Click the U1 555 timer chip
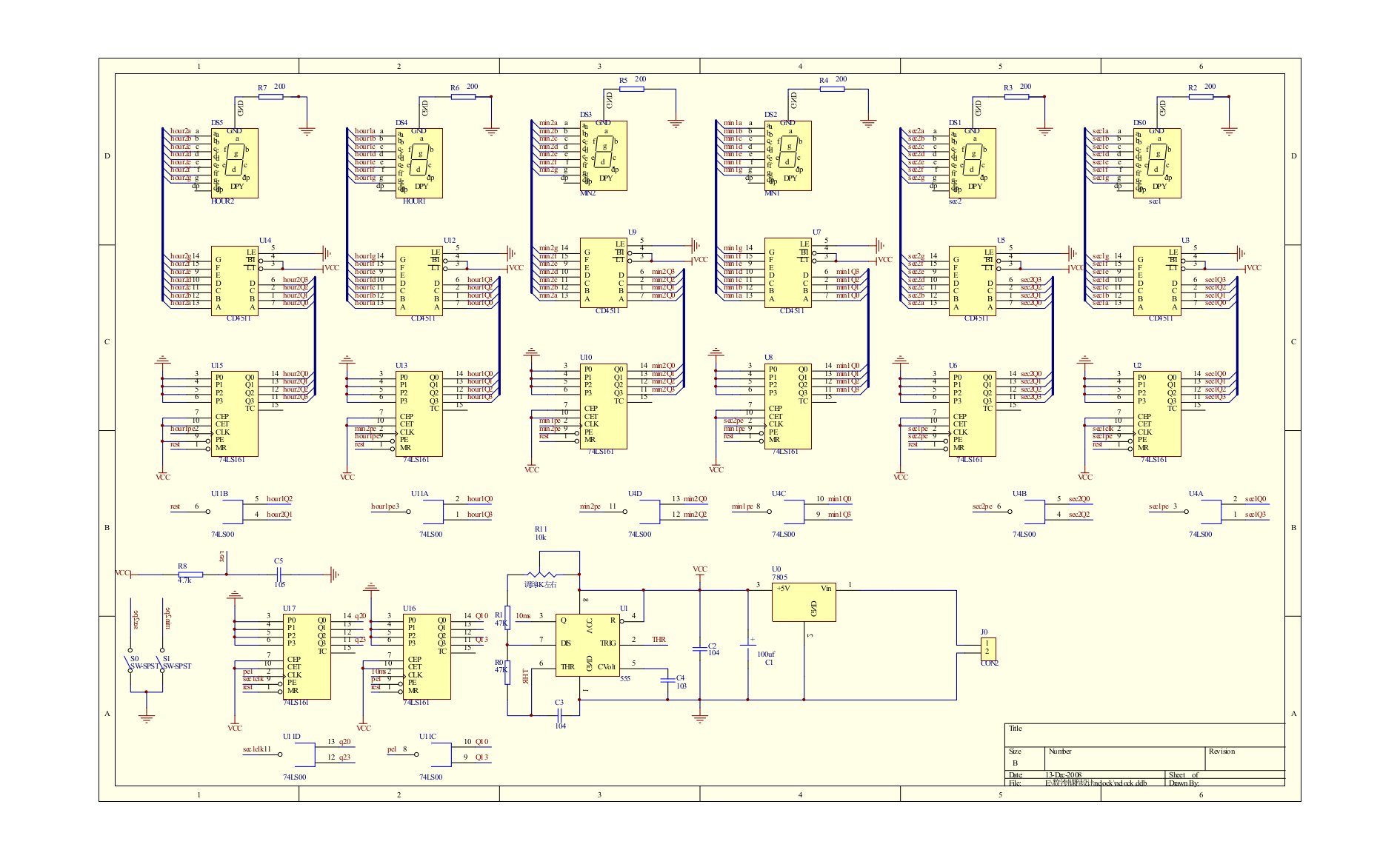This screenshot has width=1400, height=867. [587, 645]
